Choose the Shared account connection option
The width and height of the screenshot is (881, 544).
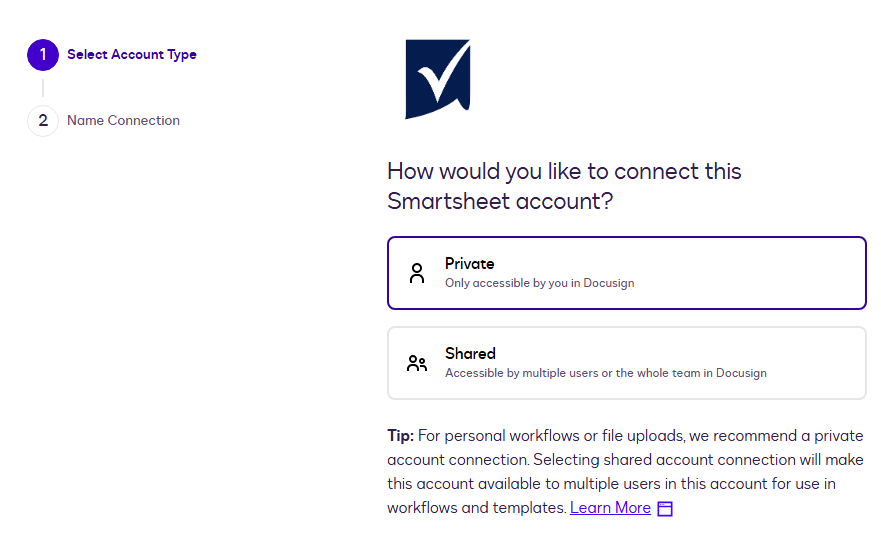click(626, 363)
